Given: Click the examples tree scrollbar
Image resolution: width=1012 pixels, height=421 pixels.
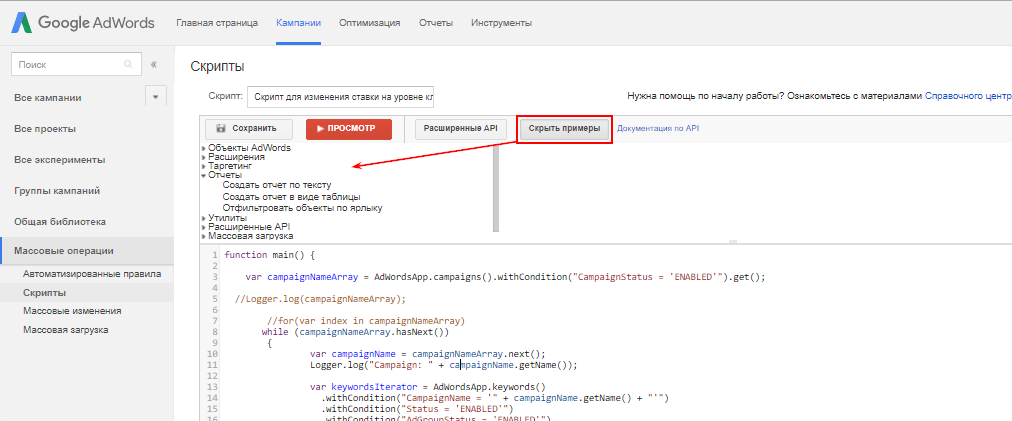Looking at the screenshot, I should (496, 188).
